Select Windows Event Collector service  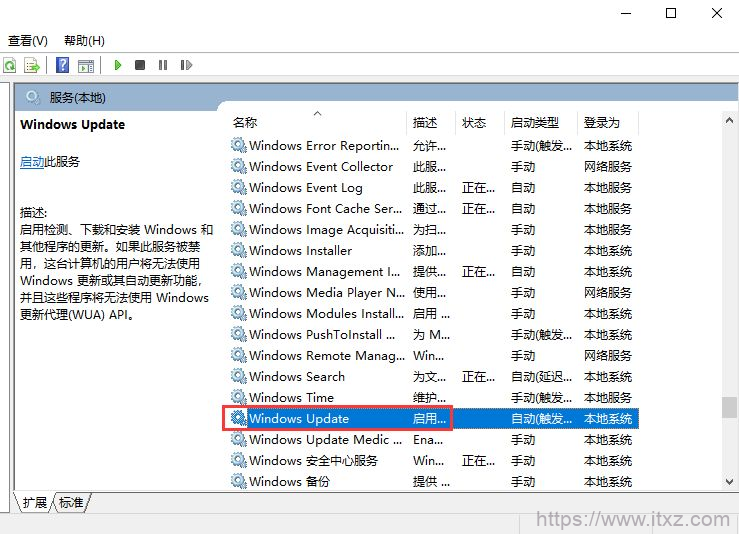(434, 167)
